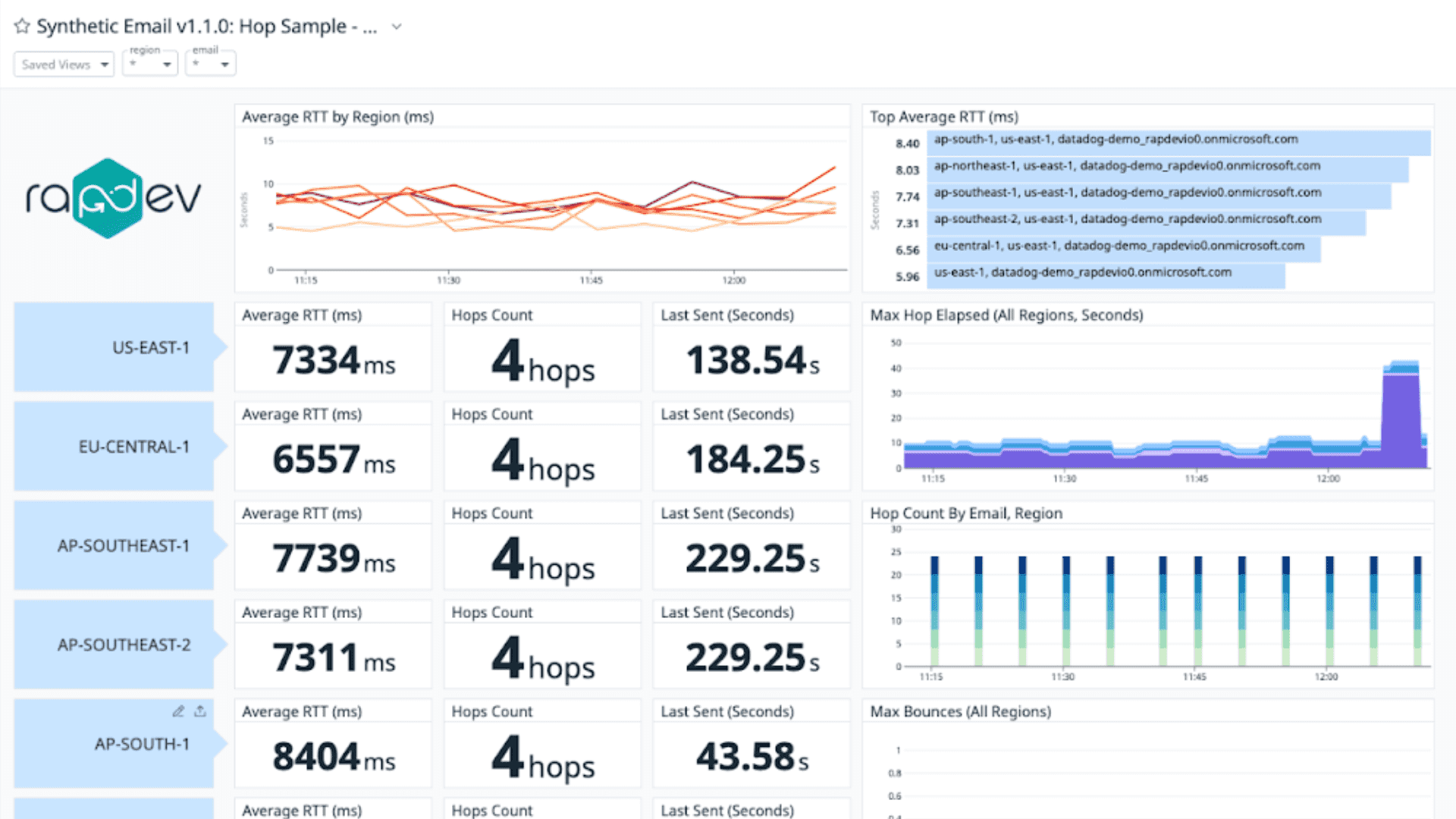Click the US-EAST-1 row 4 hops value
The height and width of the screenshot is (819, 1456).
(x=543, y=361)
